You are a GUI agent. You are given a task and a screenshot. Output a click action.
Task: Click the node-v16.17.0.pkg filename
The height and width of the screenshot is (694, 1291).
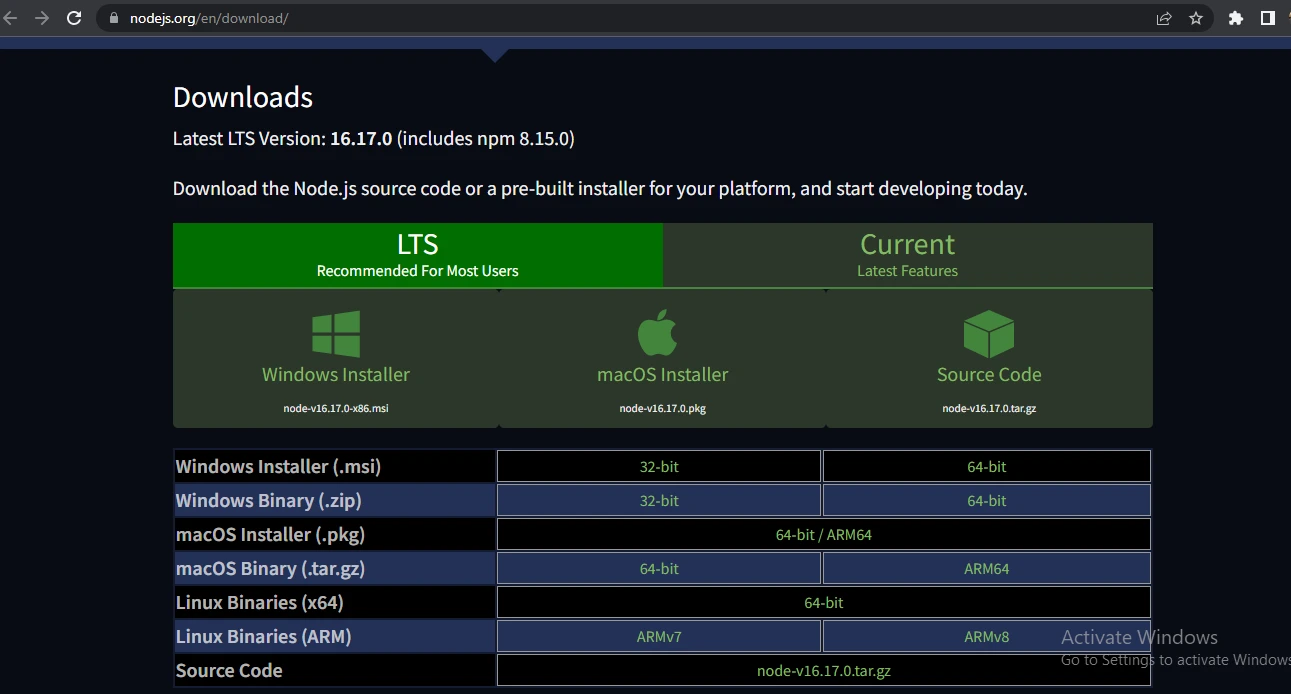[662, 409]
